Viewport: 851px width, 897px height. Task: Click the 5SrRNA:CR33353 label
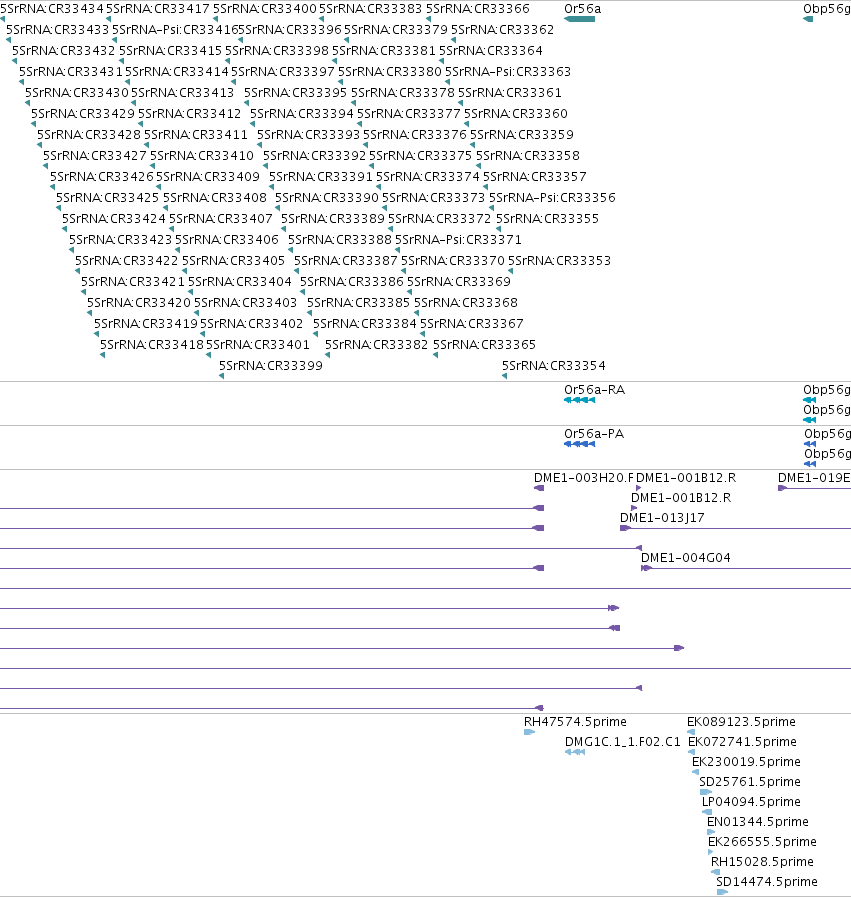559,260
